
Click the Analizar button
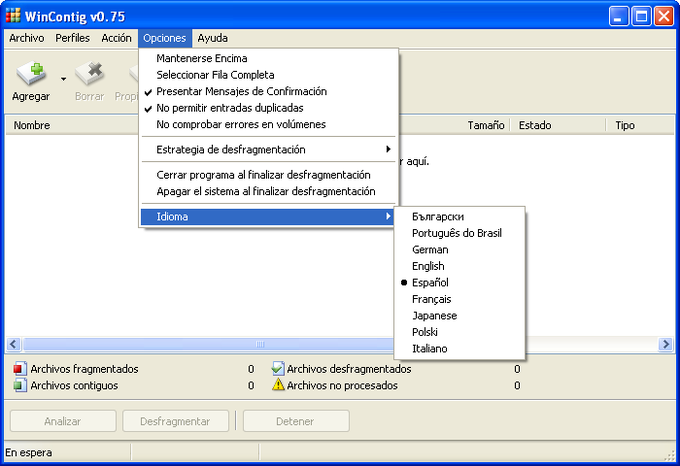(63, 421)
